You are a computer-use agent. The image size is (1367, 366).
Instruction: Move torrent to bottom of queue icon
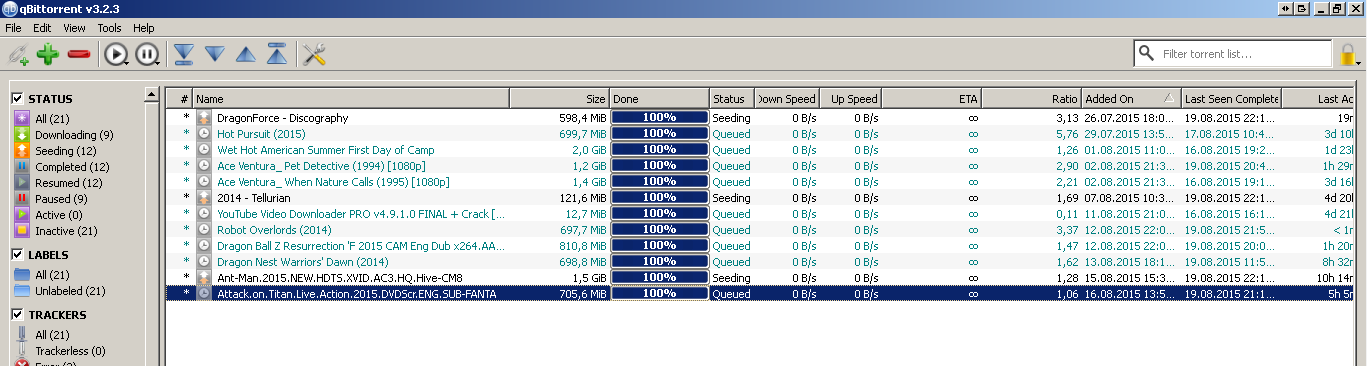click(x=184, y=55)
